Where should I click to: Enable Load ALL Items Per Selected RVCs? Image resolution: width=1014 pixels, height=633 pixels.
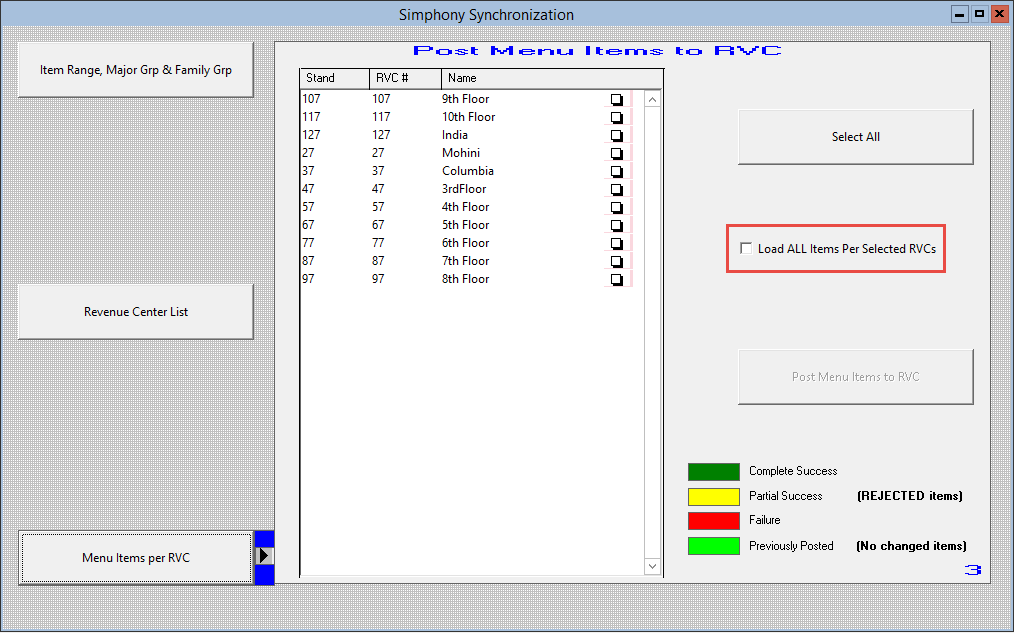coord(746,248)
